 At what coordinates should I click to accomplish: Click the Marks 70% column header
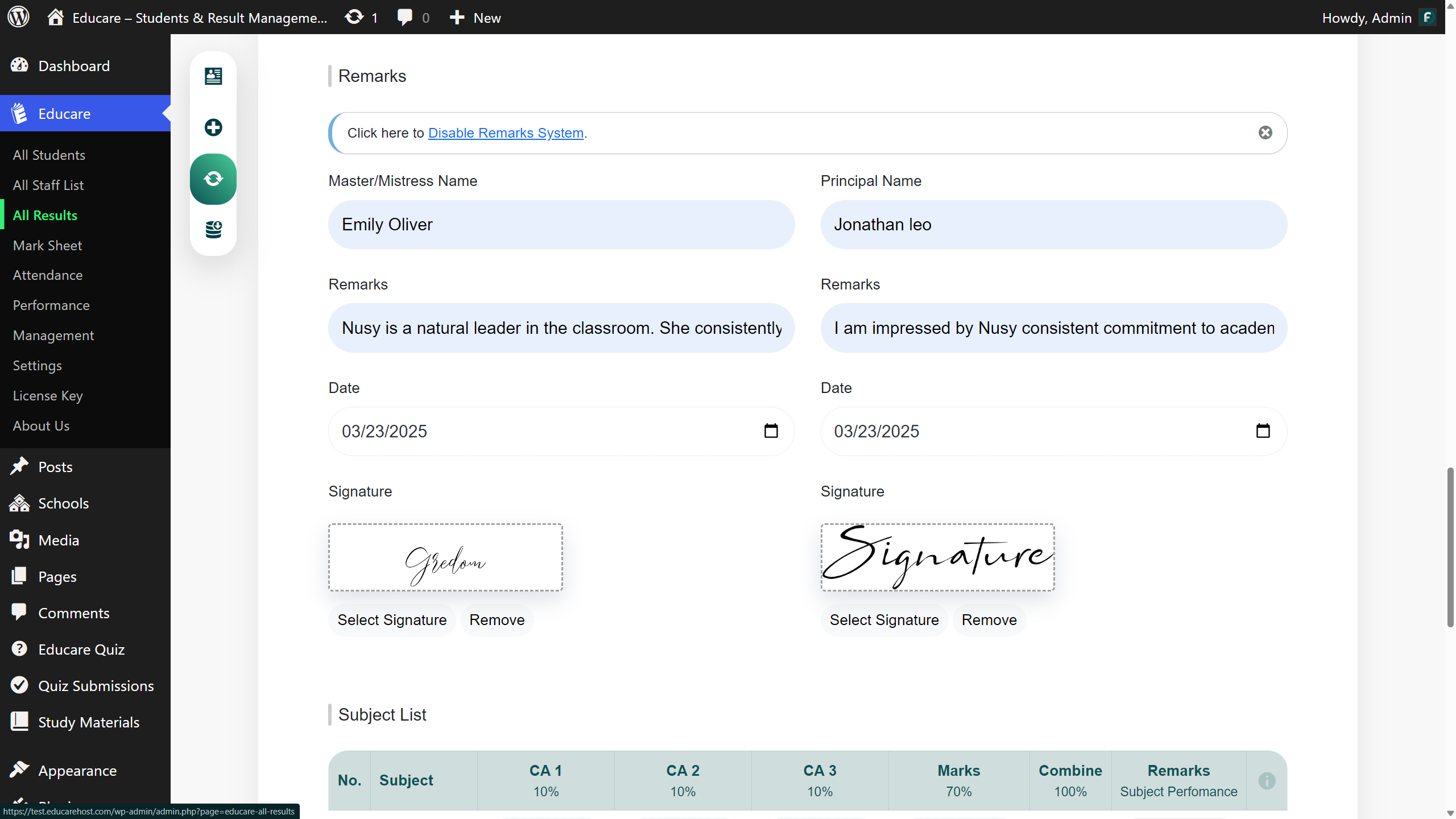pyautogui.click(x=959, y=780)
